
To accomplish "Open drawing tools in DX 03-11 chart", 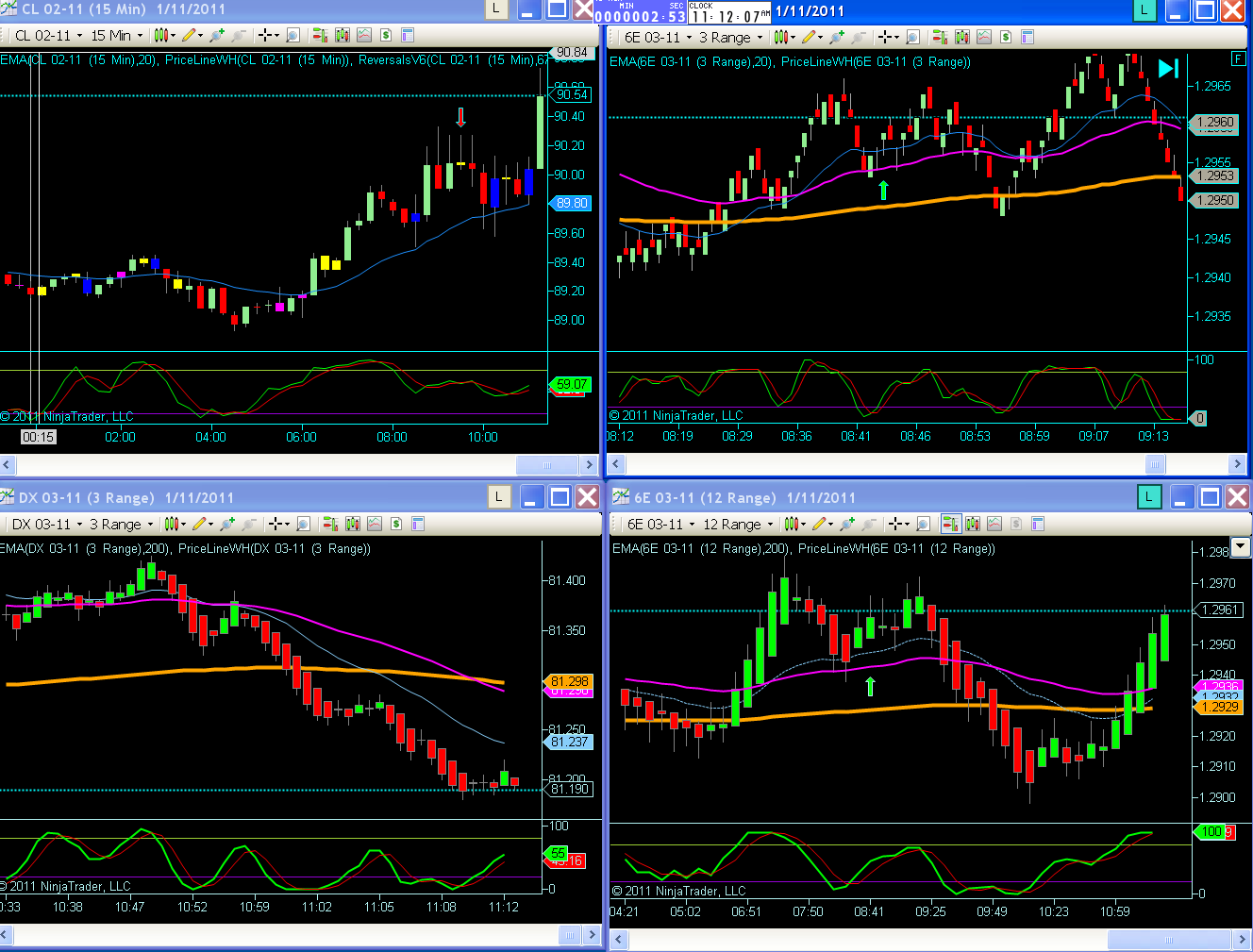I will pos(201,524).
